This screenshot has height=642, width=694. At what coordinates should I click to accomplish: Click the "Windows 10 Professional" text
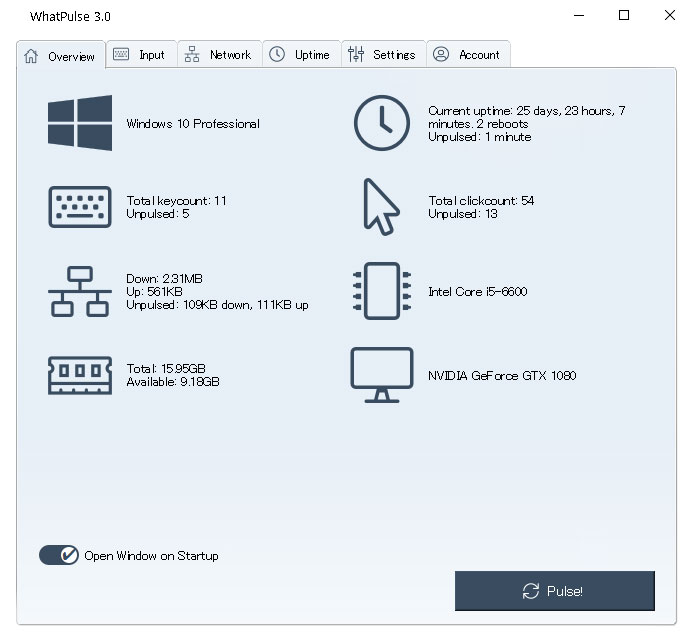[x=193, y=123]
